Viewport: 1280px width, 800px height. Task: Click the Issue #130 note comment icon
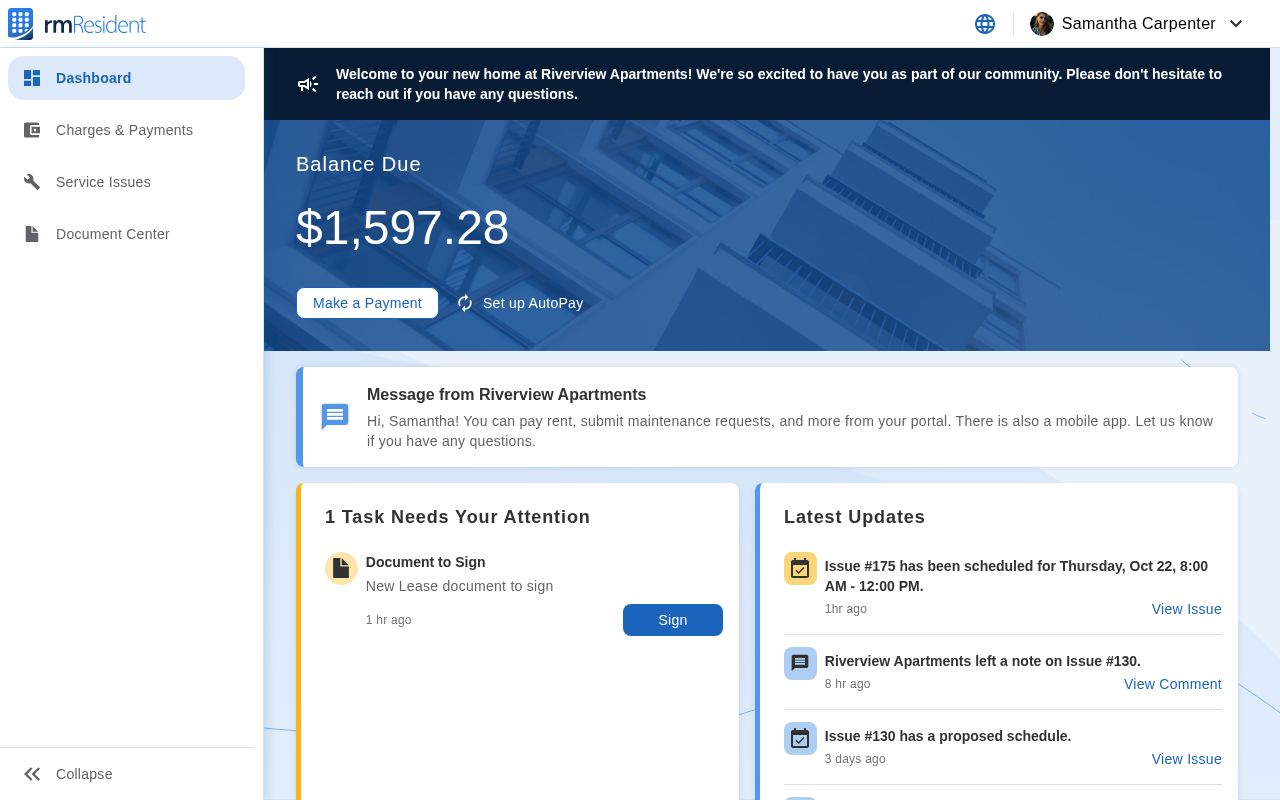point(800,663)
